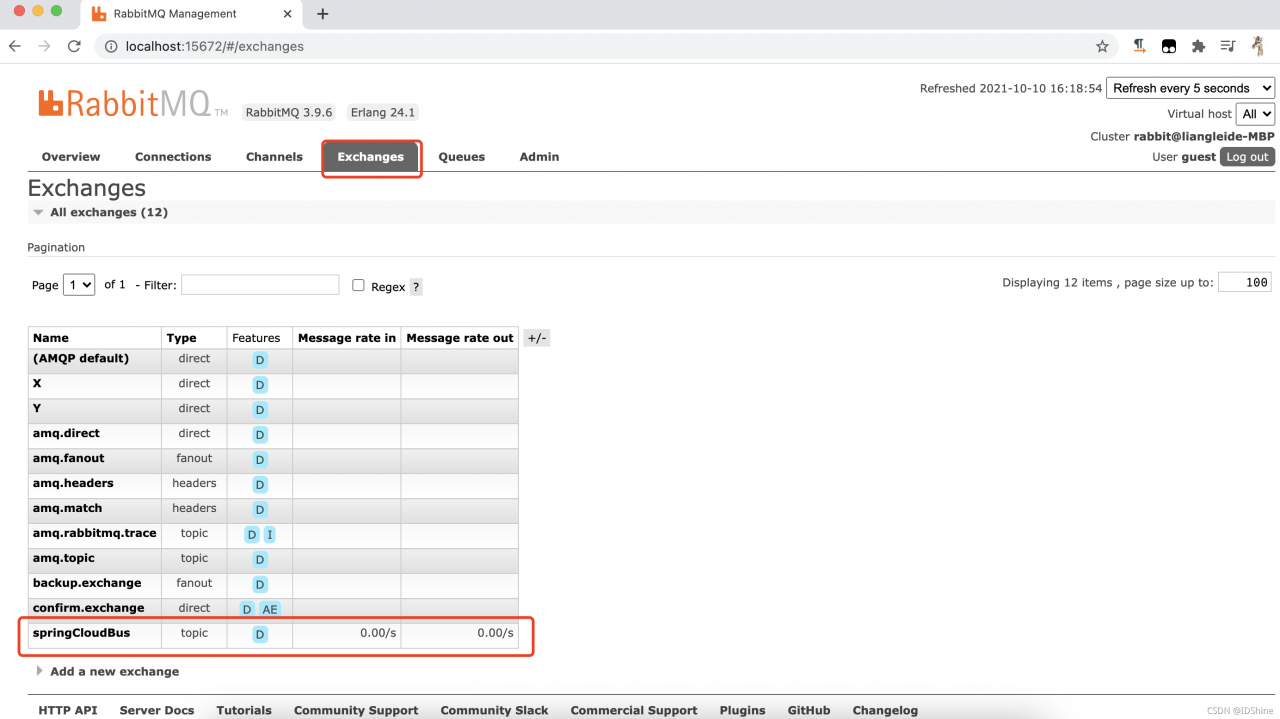The image size is (1280, 719).
Task: Open the HTTP API footer link
Action: pos(68,710)
